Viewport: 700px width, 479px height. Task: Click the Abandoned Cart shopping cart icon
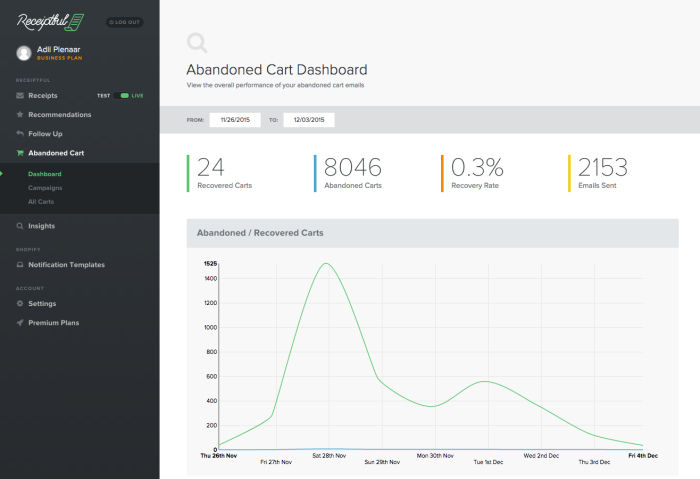coord(20,153)
